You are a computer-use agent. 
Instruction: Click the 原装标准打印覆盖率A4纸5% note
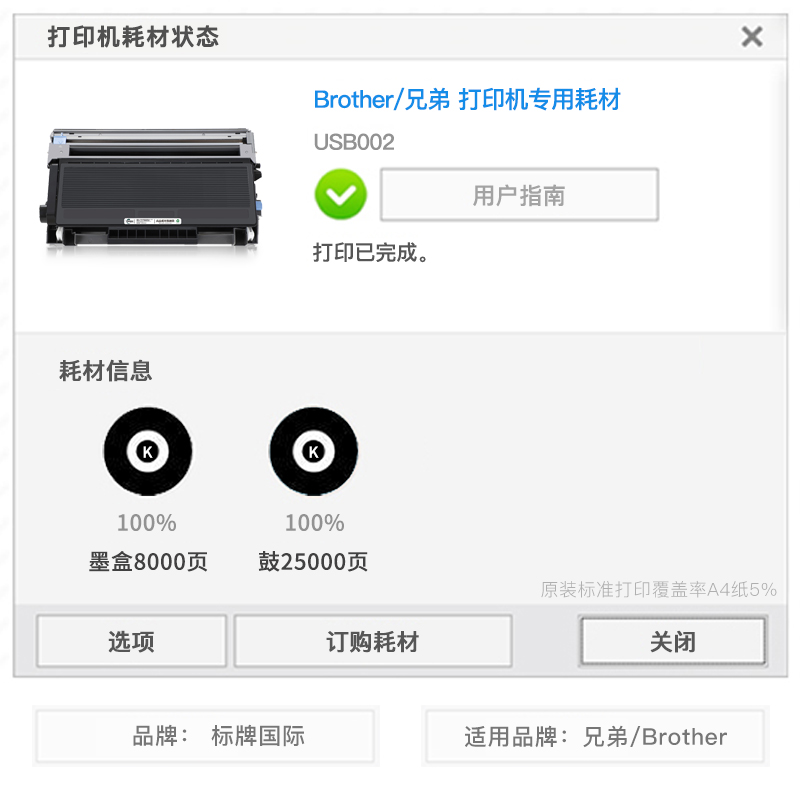pos(659,589)
